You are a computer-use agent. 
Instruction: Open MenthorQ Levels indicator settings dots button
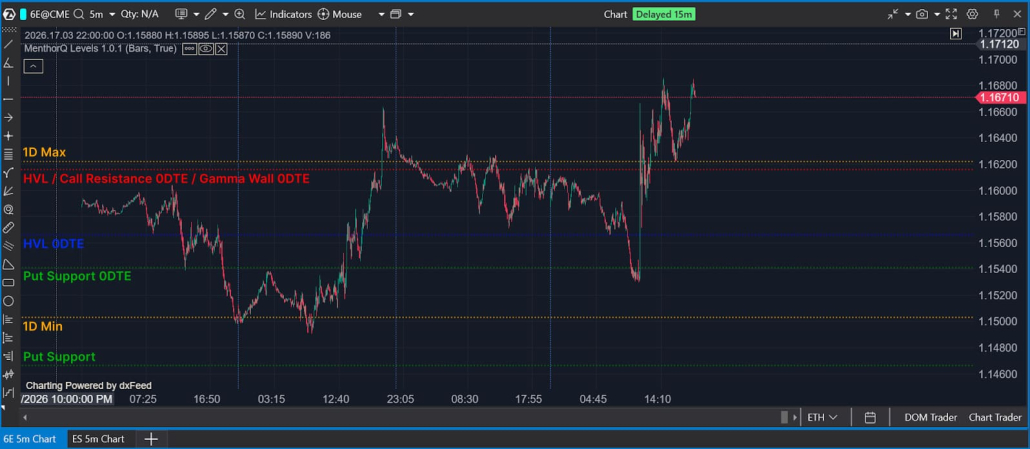(x=189, y=49)
